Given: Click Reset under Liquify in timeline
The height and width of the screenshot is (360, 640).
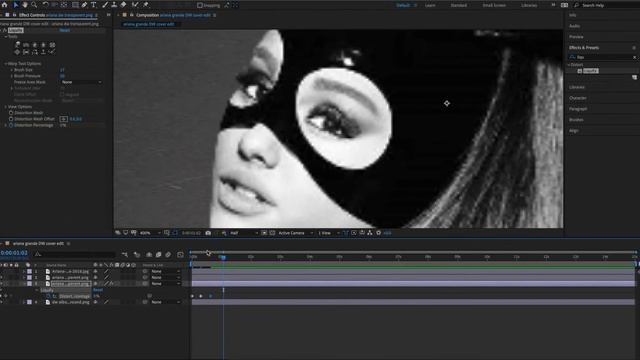Looking at the screenshot, I should 98,290.
